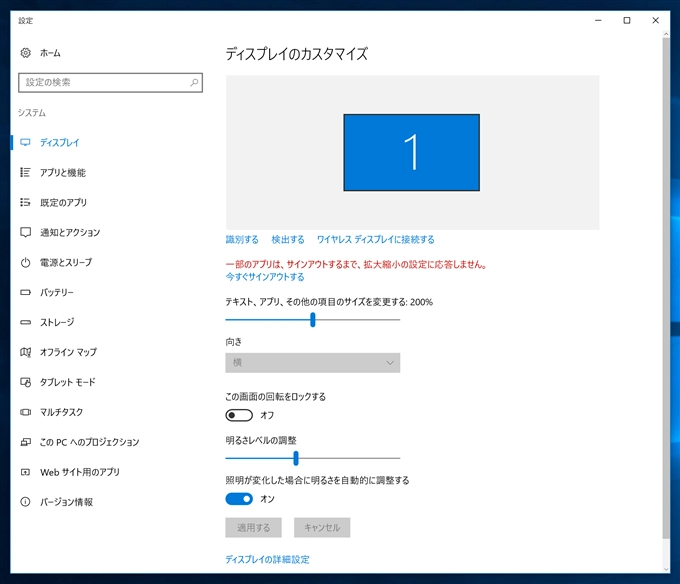
Task: Click the 既定のアプリ icon
Action: [x=26, y=202]
